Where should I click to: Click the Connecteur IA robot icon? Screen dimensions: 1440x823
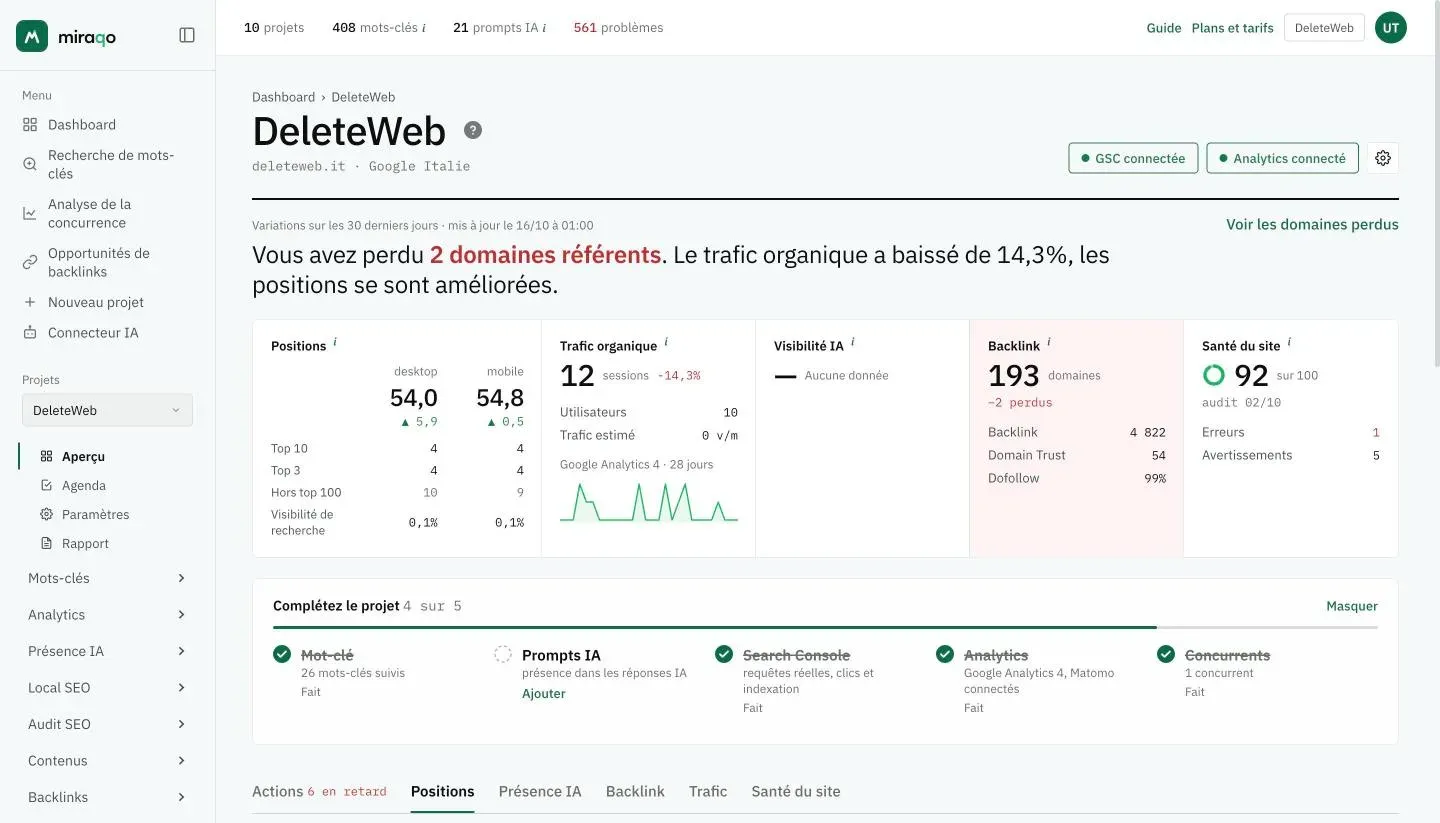click(x=30, y=332)
